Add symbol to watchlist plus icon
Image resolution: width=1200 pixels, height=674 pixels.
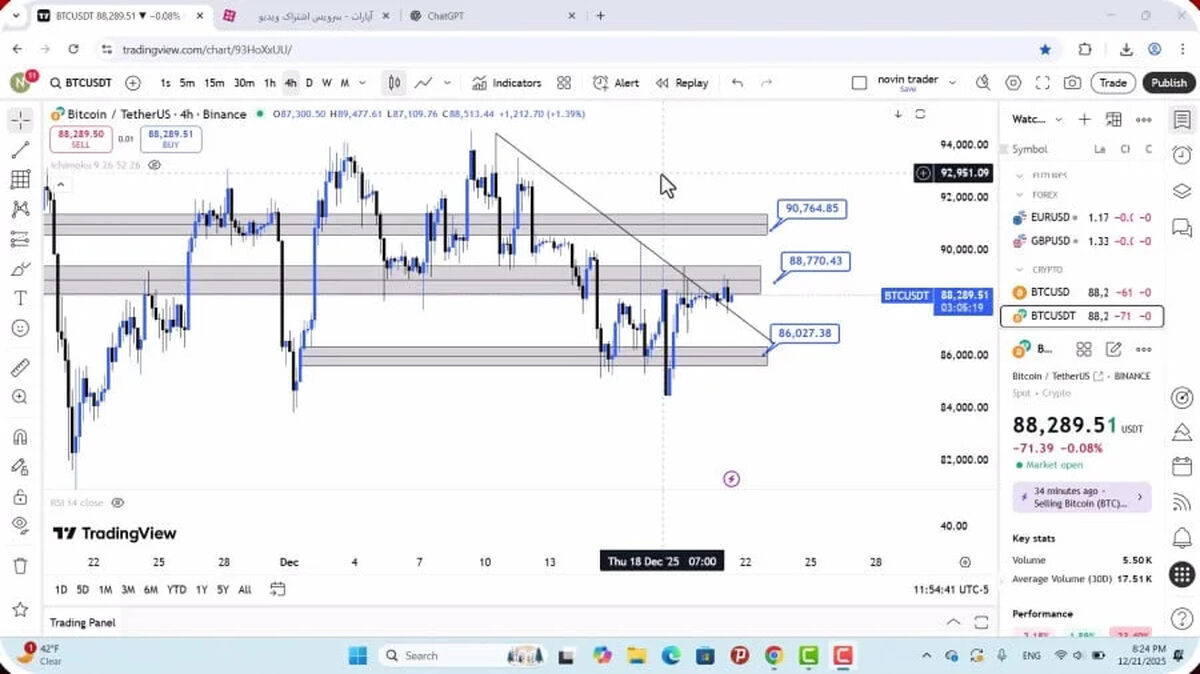point(1084,119)
